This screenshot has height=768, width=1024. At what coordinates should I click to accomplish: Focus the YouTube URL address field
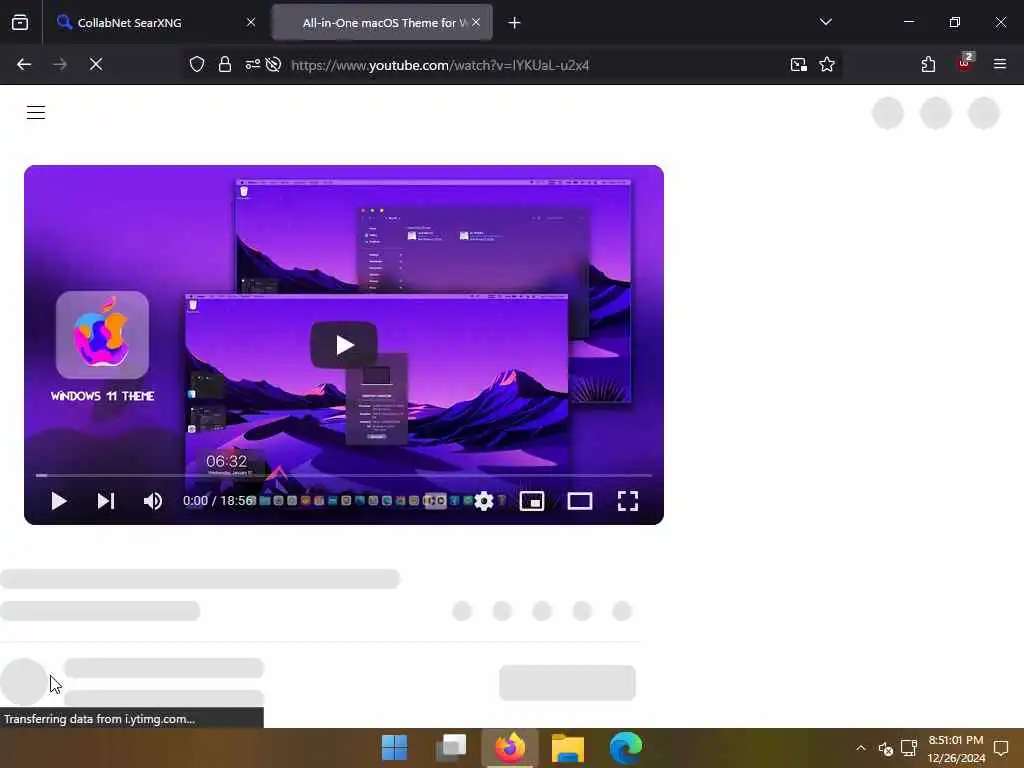click(440, 65)
